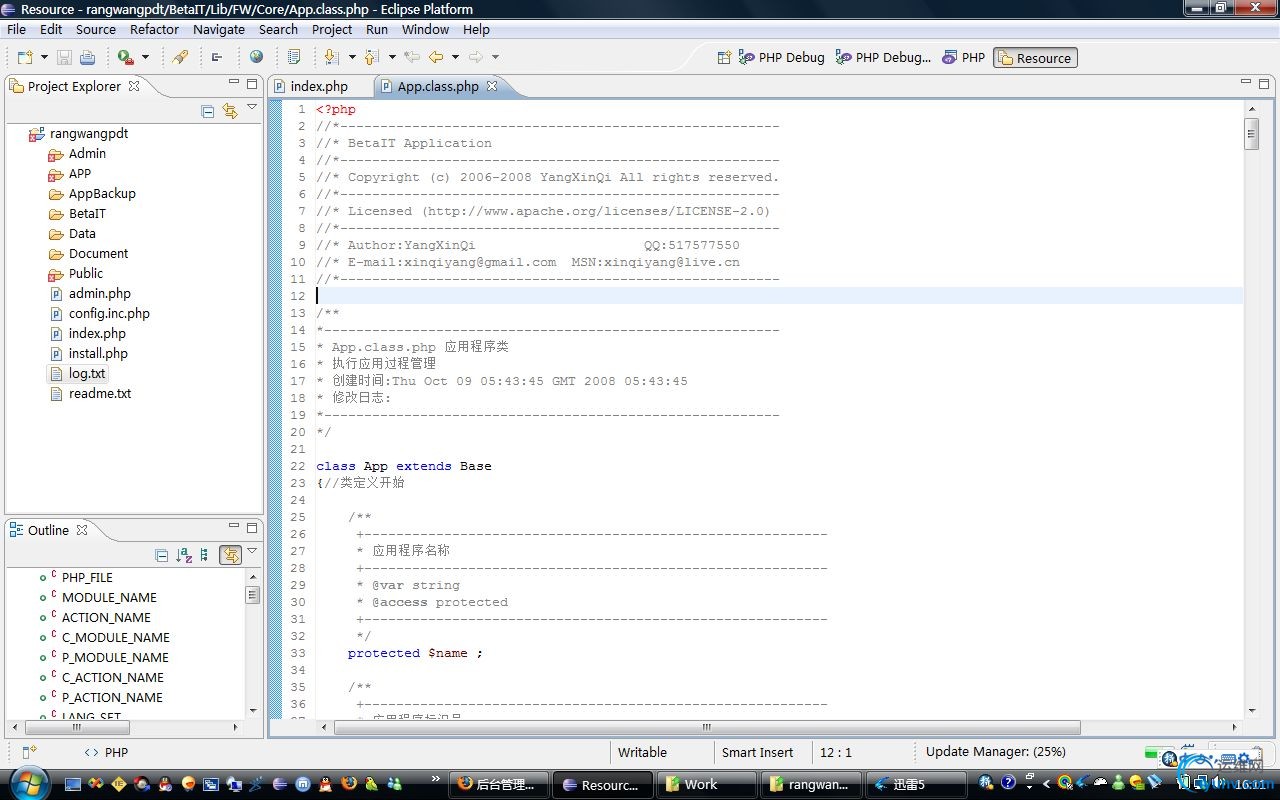Switch to truncated 'PHP Debug...' perspective
The width and height of the screenshot is (1280, 800).
tap(883, 57)
